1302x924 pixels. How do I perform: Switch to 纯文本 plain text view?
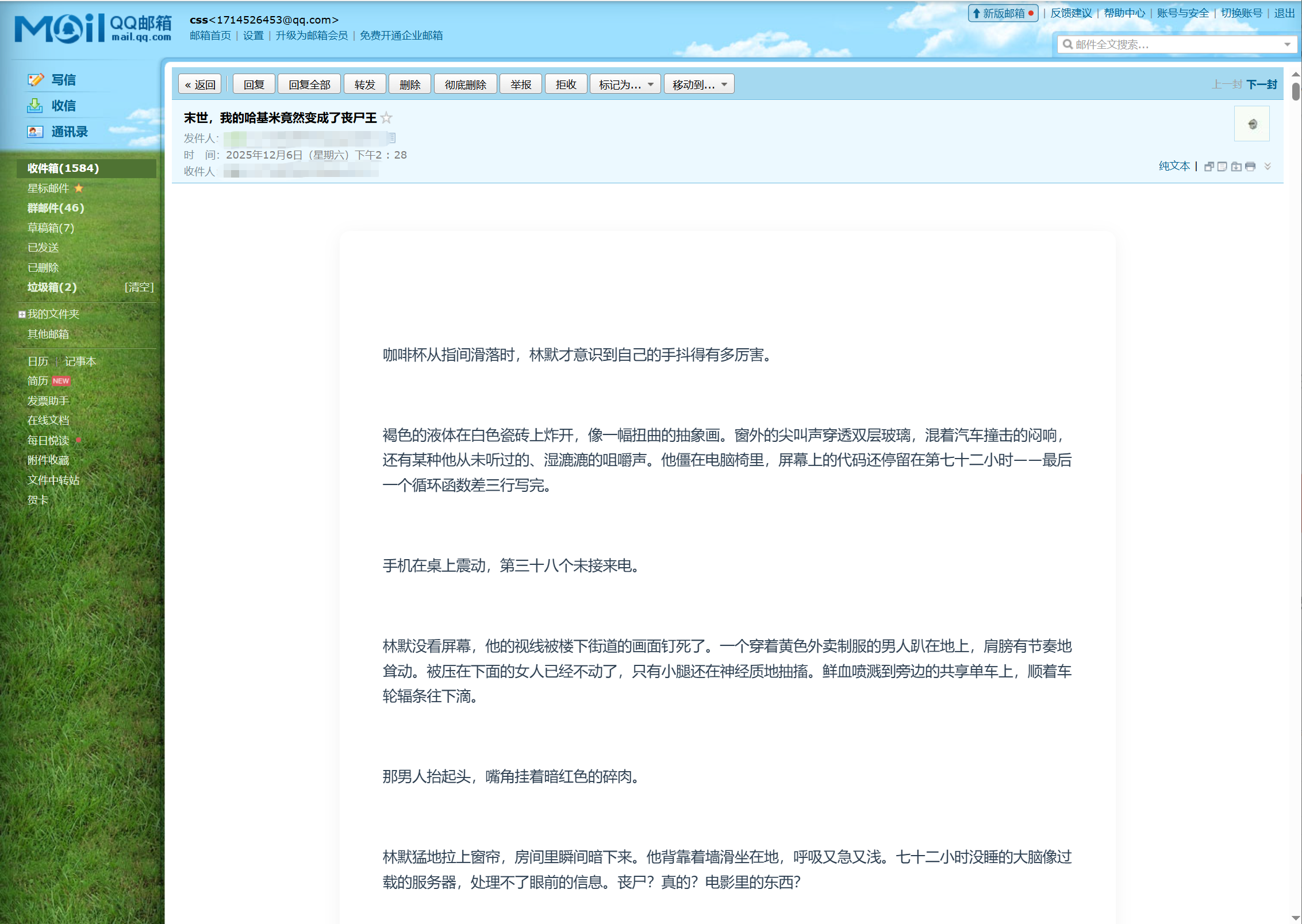coord(1174,166)
